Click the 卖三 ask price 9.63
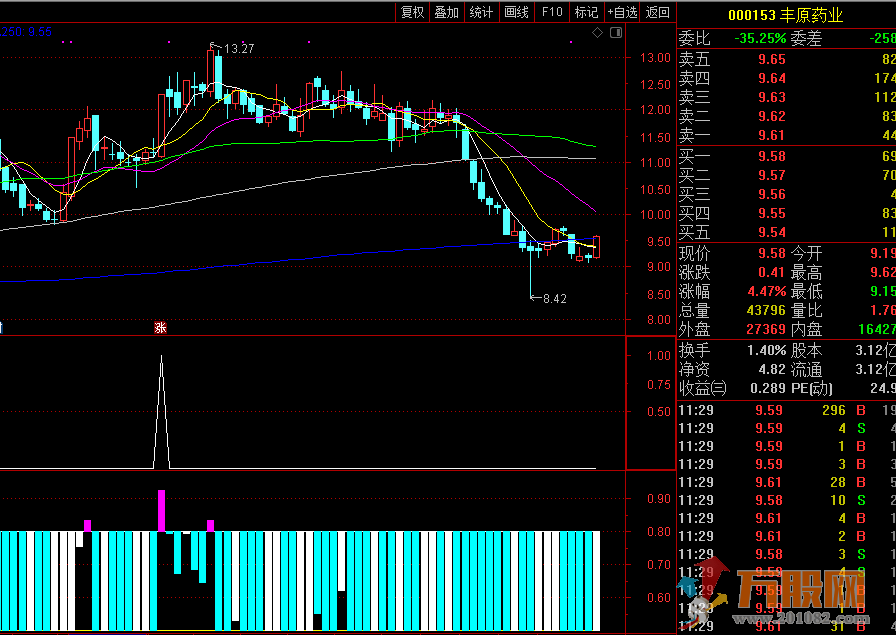The height and width of the screenshot is (635, 896). pos(772,97)
